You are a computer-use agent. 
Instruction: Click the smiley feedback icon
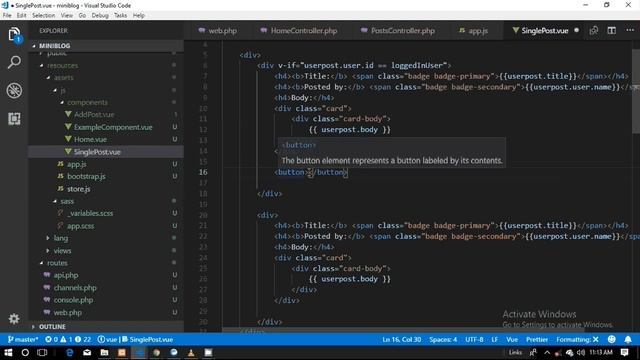(611, 340)
